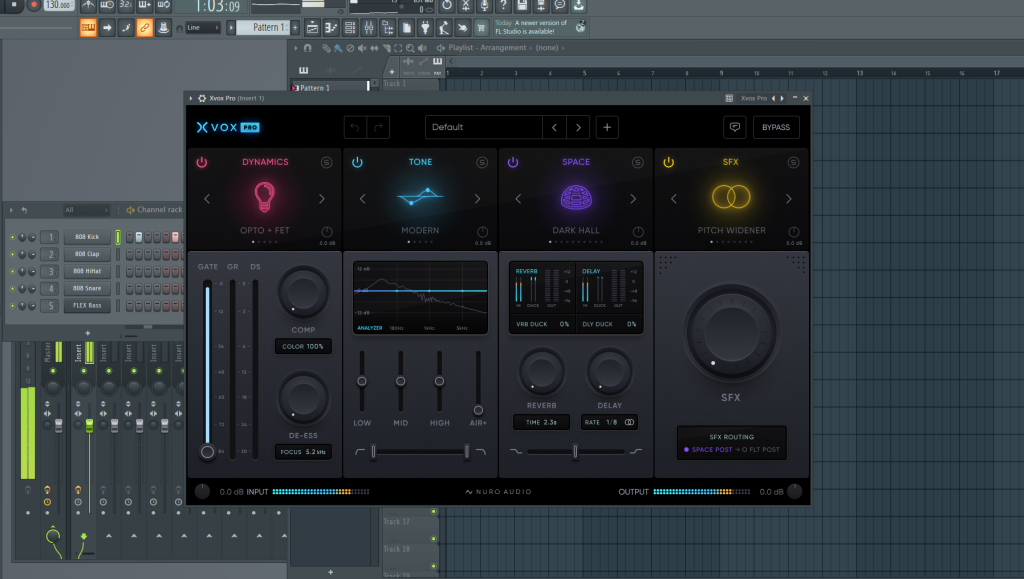
Task: Click the record button in FL Studio transport
Action: (34, 5)
